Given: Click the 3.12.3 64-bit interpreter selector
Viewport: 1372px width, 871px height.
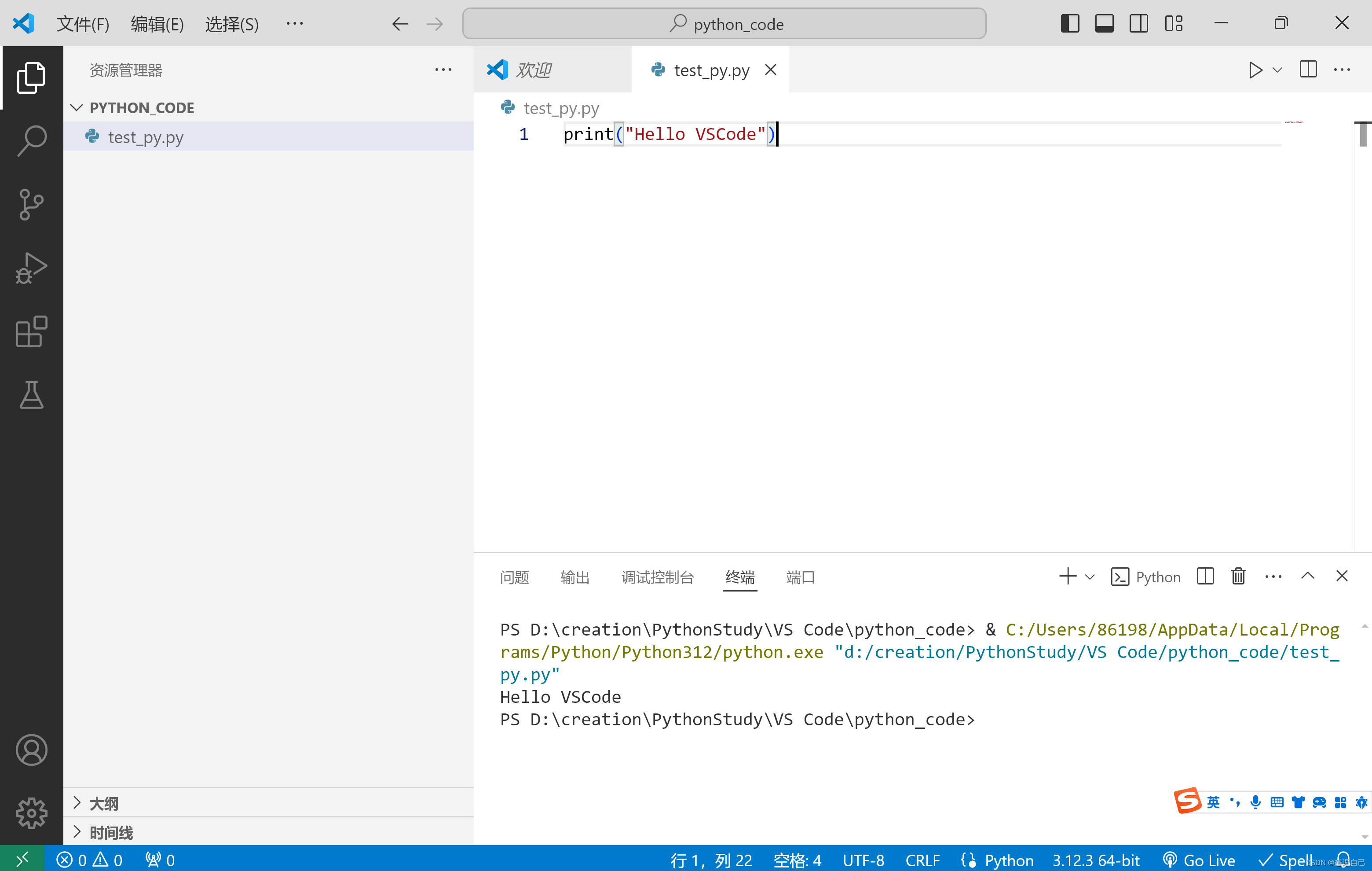Looking at the screenshot, I should pos(1095,860).
